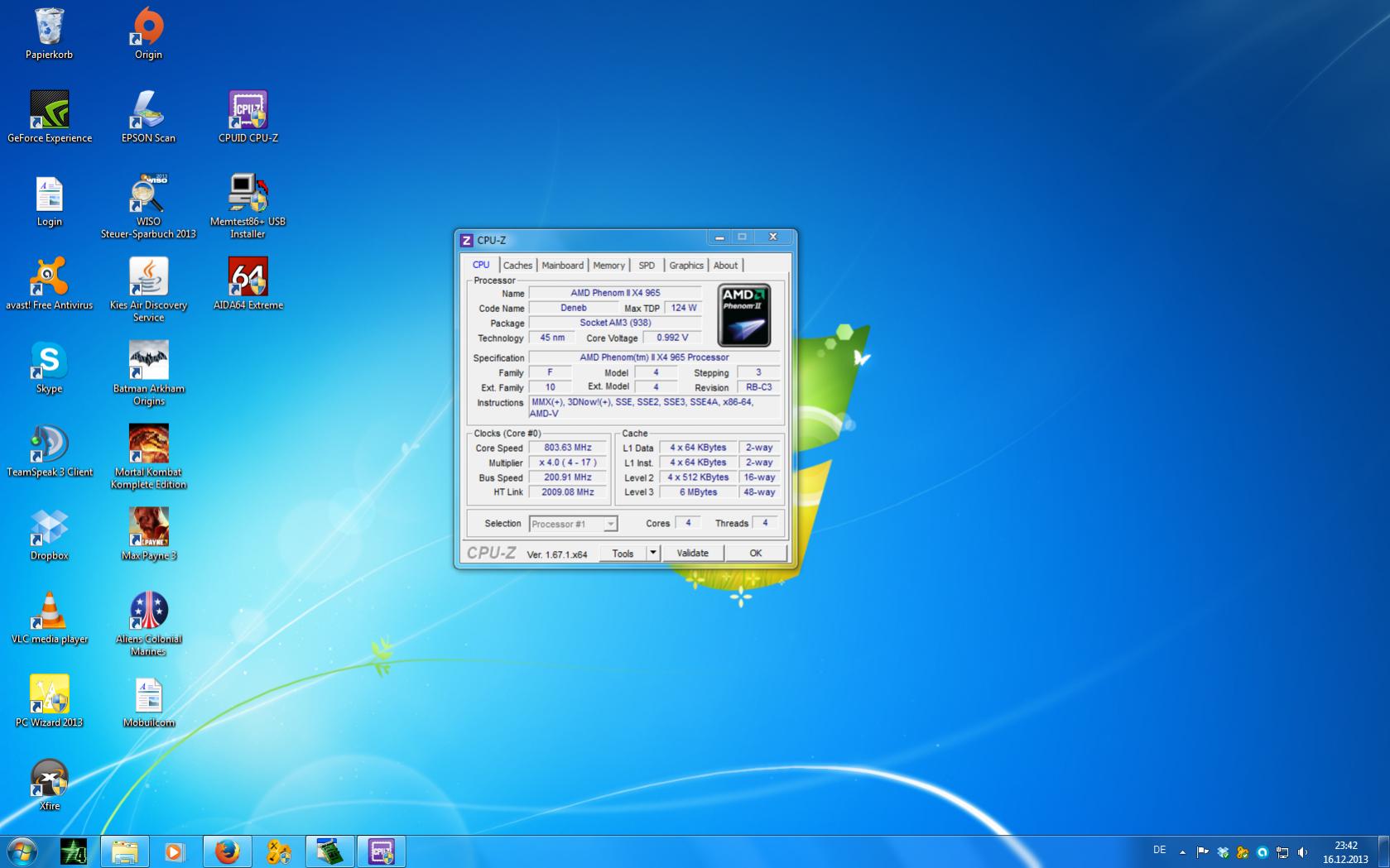Screen dimensions: 1390x868
Task: Launch VLC media player from the desktop
Action: click(50, 612)
